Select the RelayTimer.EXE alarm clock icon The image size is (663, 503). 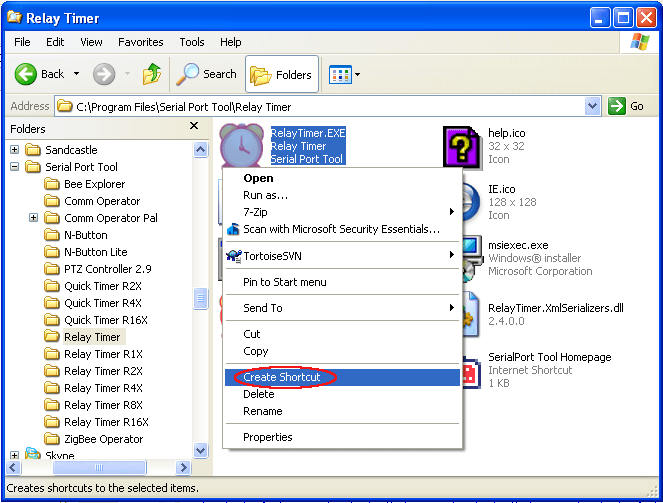[x=241, y=145]
